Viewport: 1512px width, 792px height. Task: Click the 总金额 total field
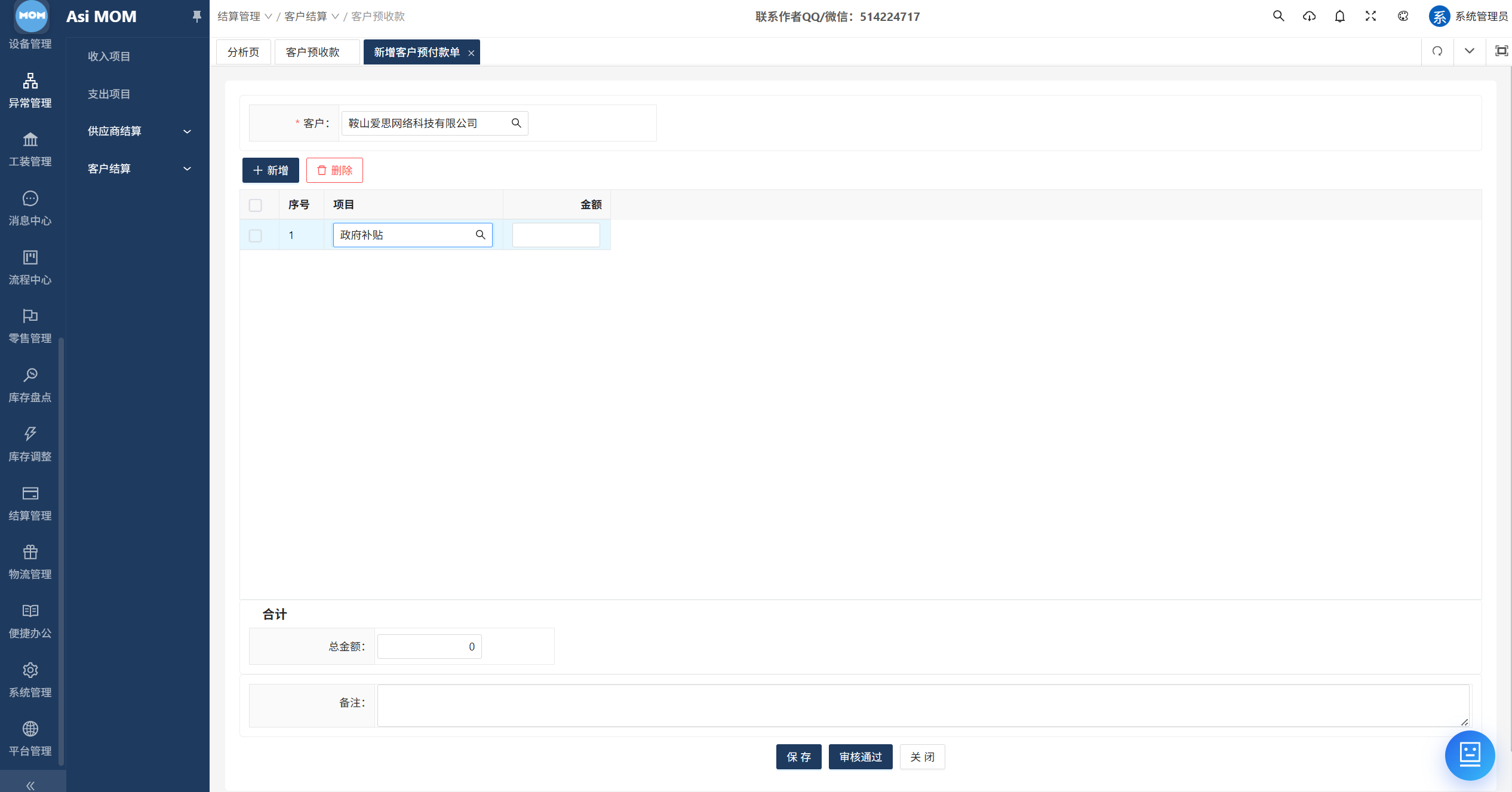click(x=429, y=646)
